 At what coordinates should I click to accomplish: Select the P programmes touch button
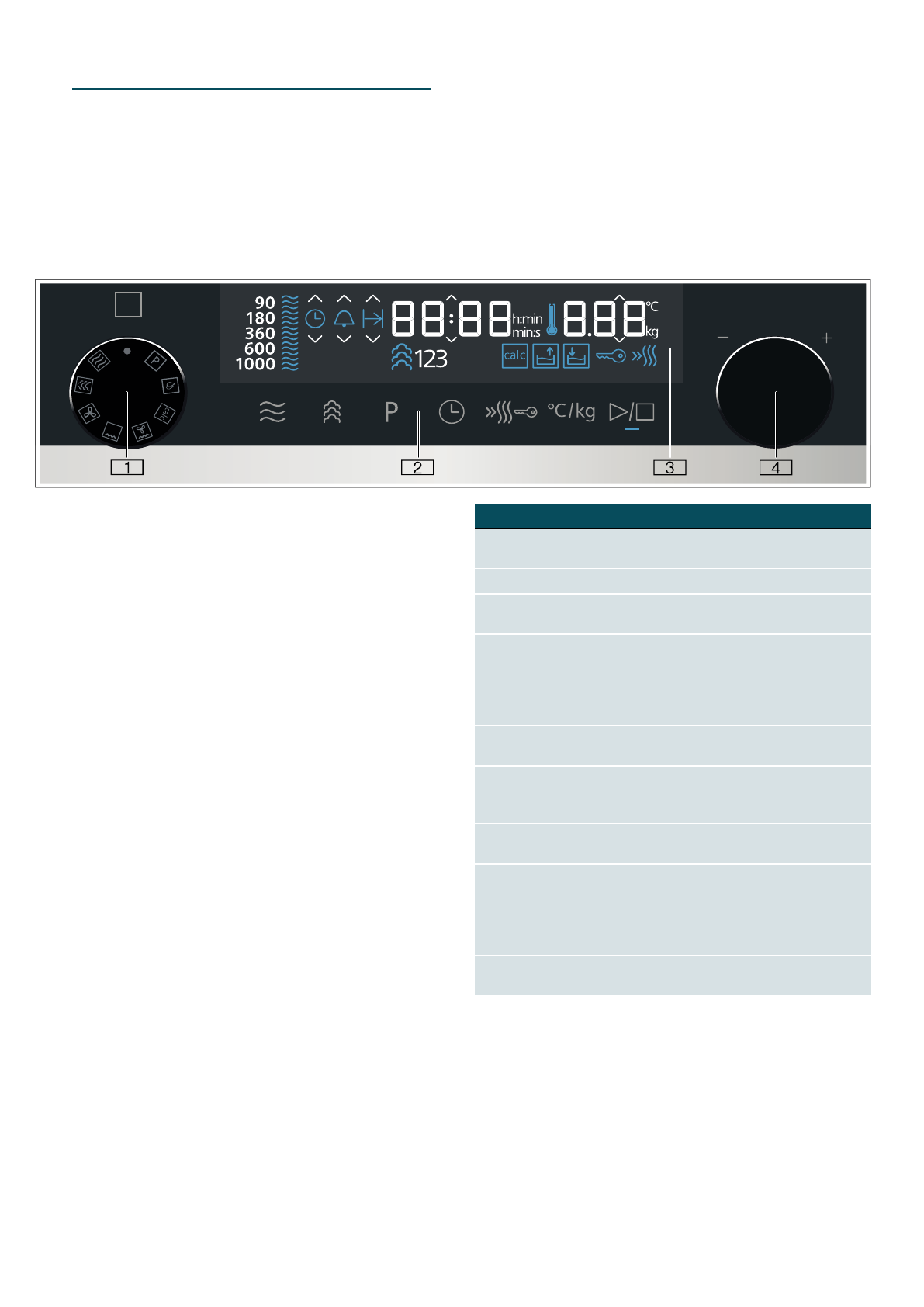click(391, 412)
